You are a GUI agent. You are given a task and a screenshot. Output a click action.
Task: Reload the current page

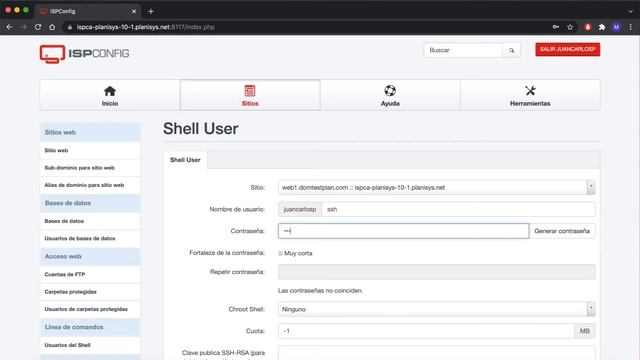[x=38, y=27]
